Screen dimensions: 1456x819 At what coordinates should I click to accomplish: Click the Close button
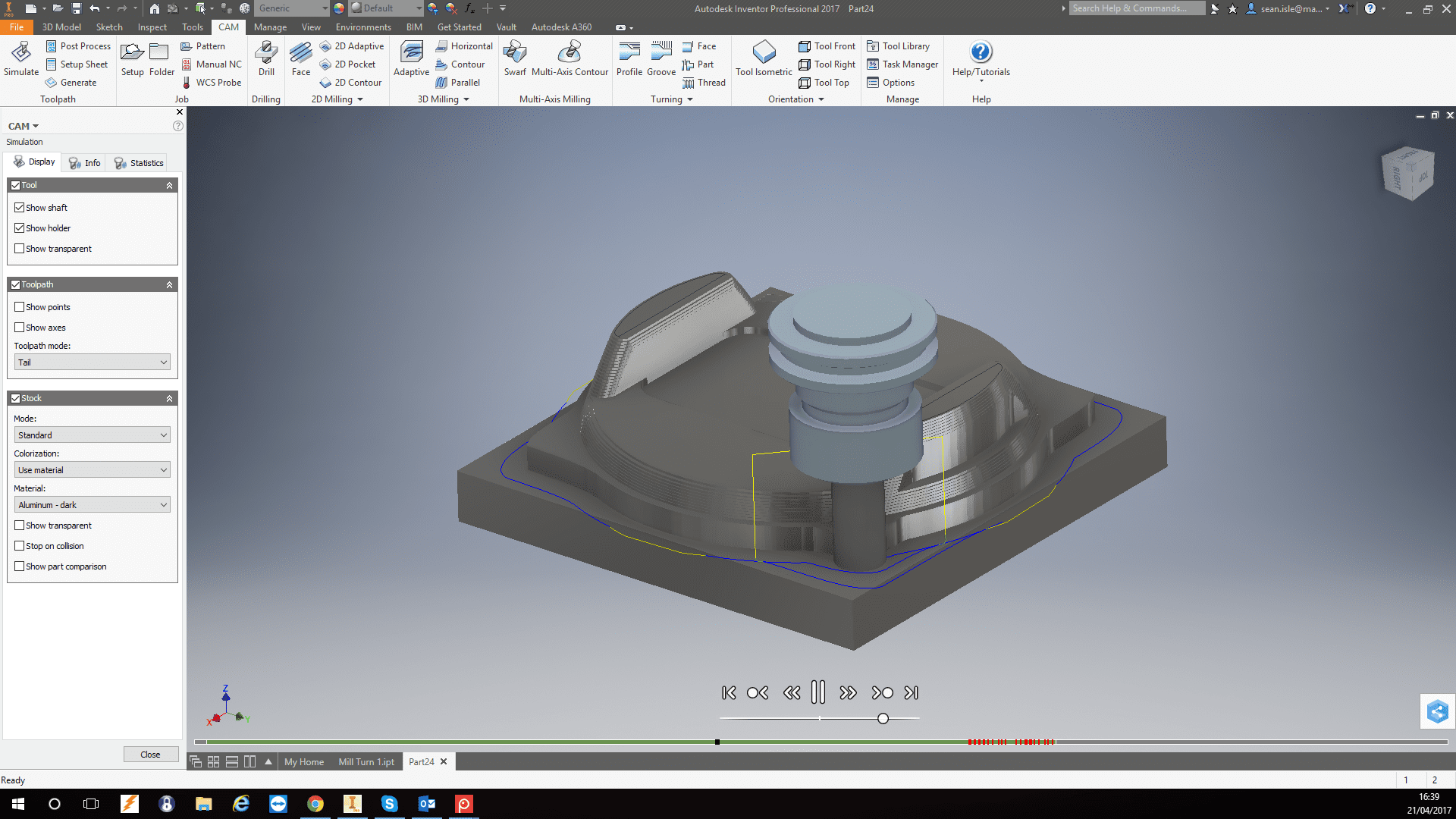(x=150, y=755)
